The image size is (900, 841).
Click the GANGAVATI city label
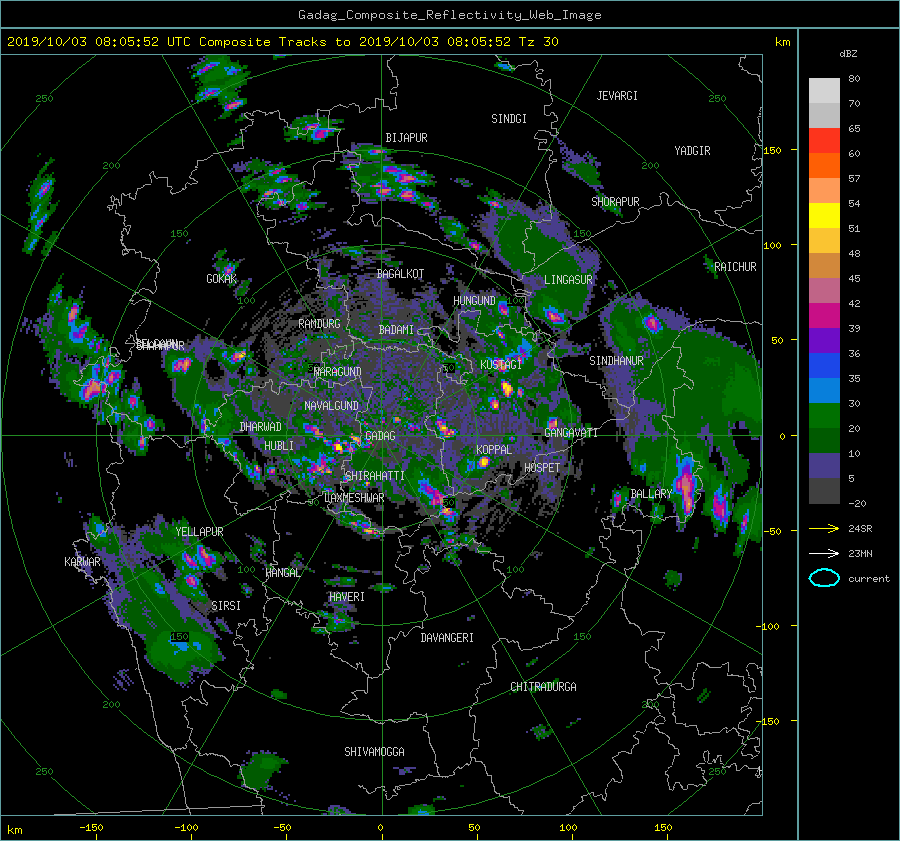point(571,433)
